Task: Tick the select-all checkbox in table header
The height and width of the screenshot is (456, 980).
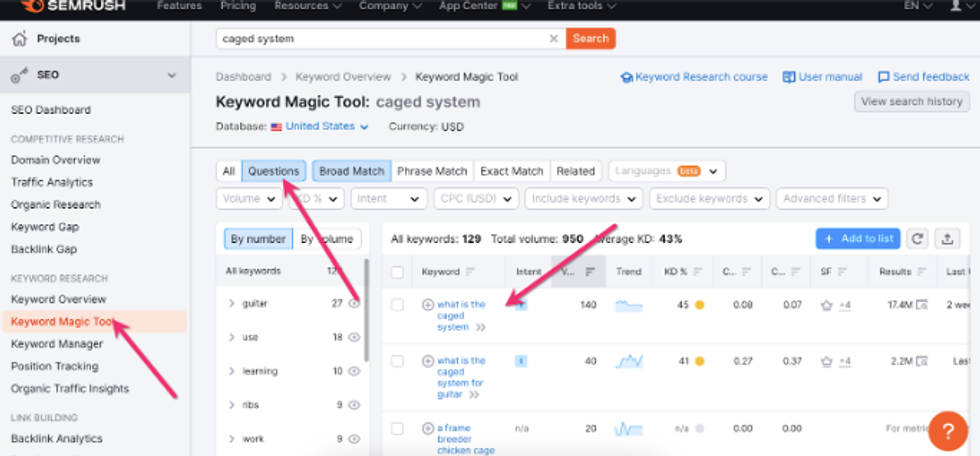Action: 397,272
